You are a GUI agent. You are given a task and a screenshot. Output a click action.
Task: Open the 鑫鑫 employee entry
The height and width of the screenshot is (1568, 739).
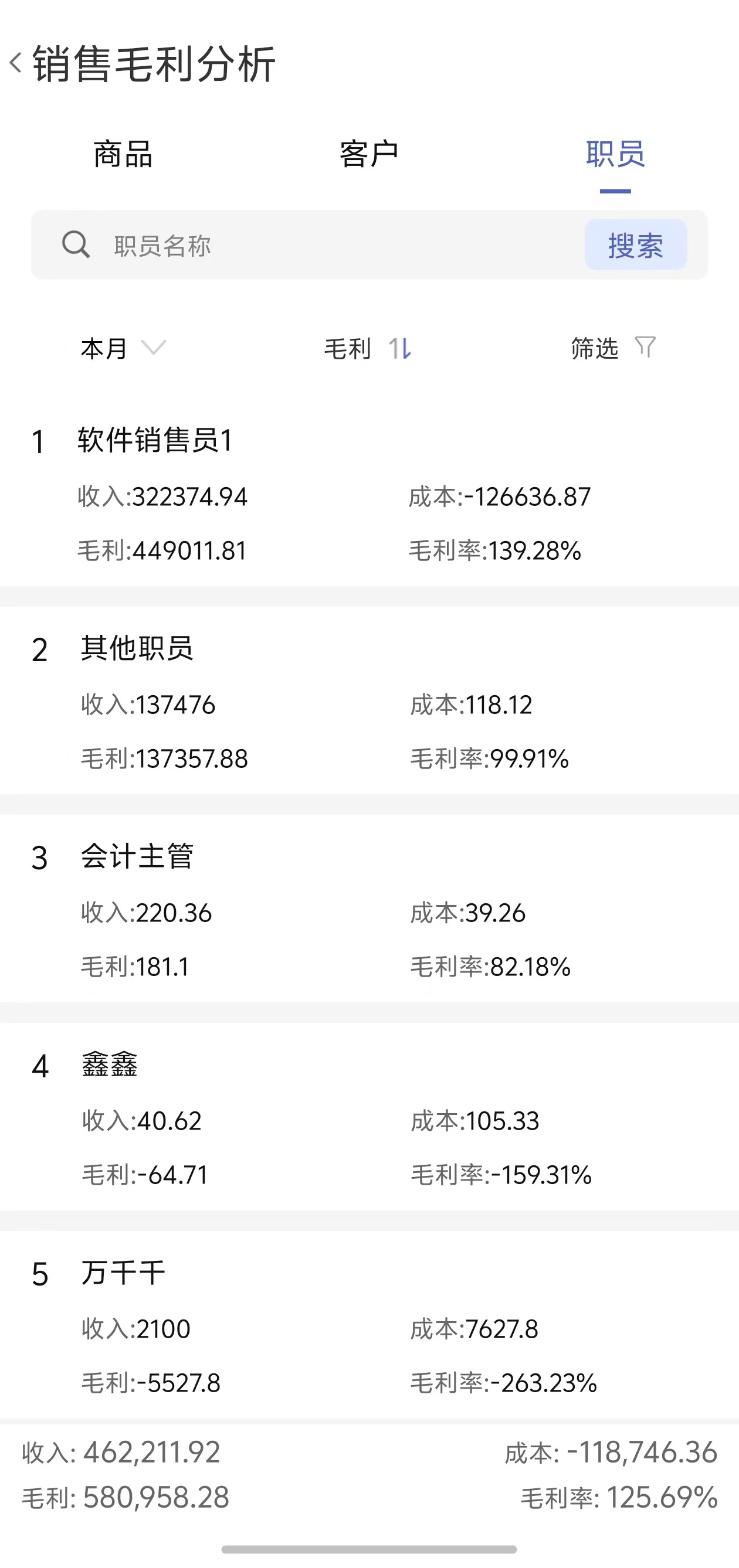[x=369, y=1118]
